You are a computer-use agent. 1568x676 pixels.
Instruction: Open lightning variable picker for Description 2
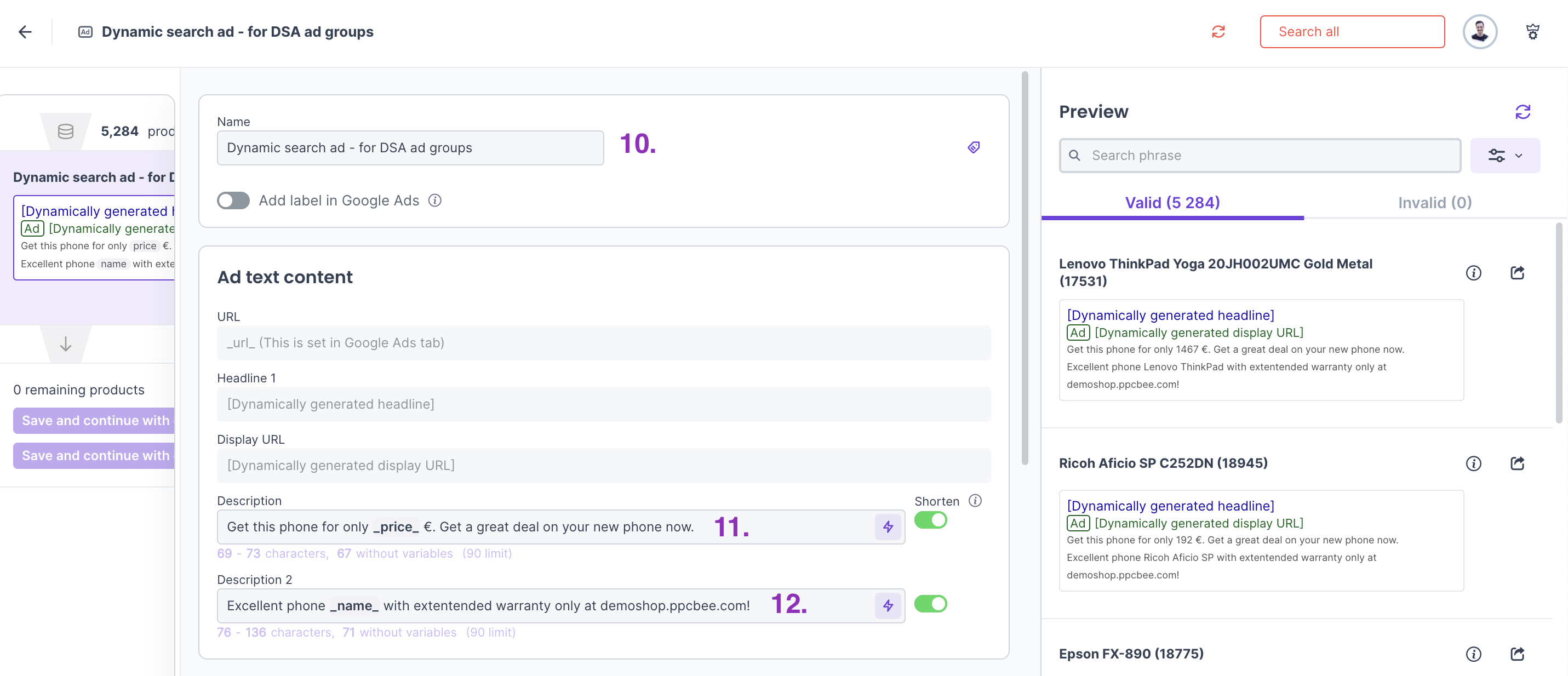(x=888, y=605)
